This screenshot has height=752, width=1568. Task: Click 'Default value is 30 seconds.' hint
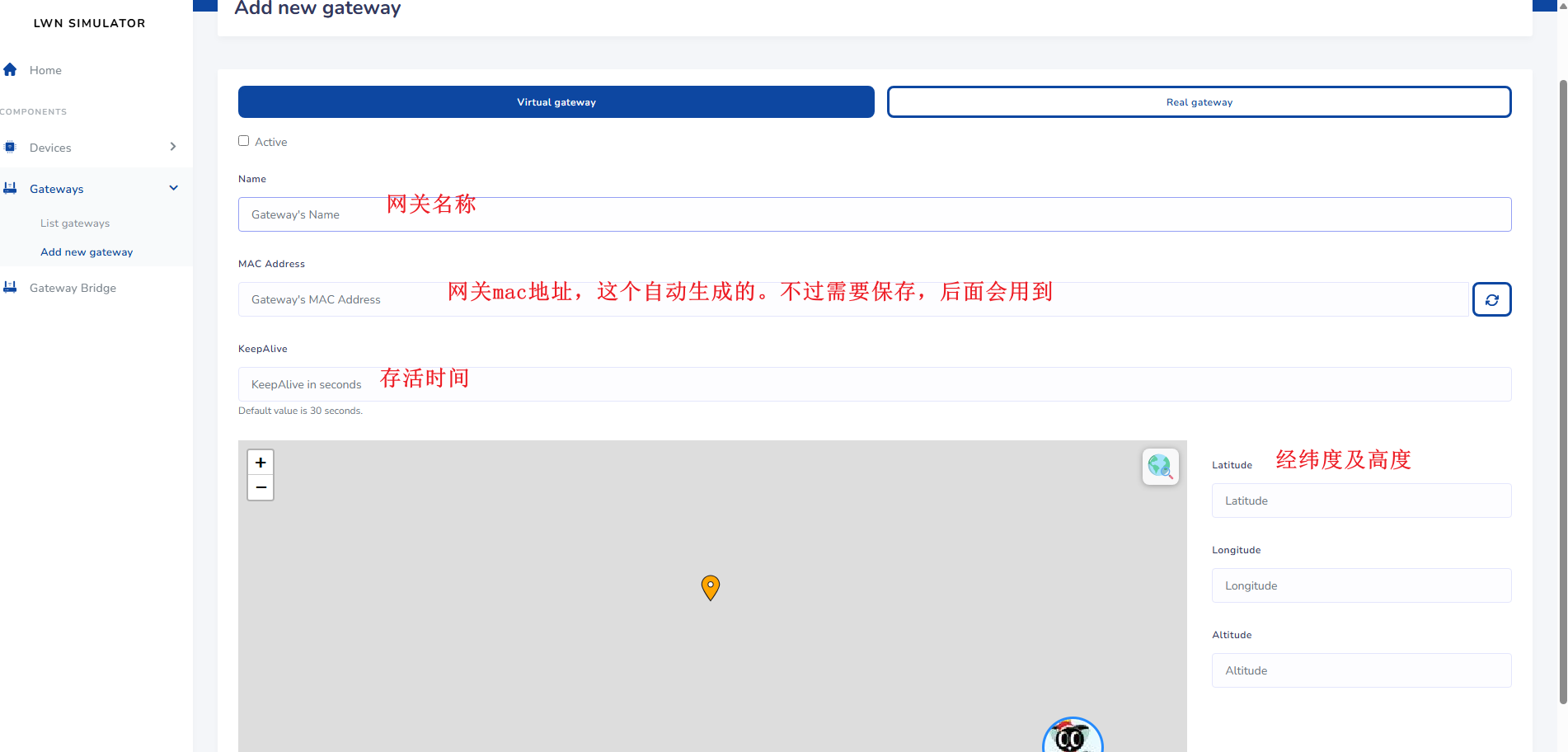coord(300,411)
